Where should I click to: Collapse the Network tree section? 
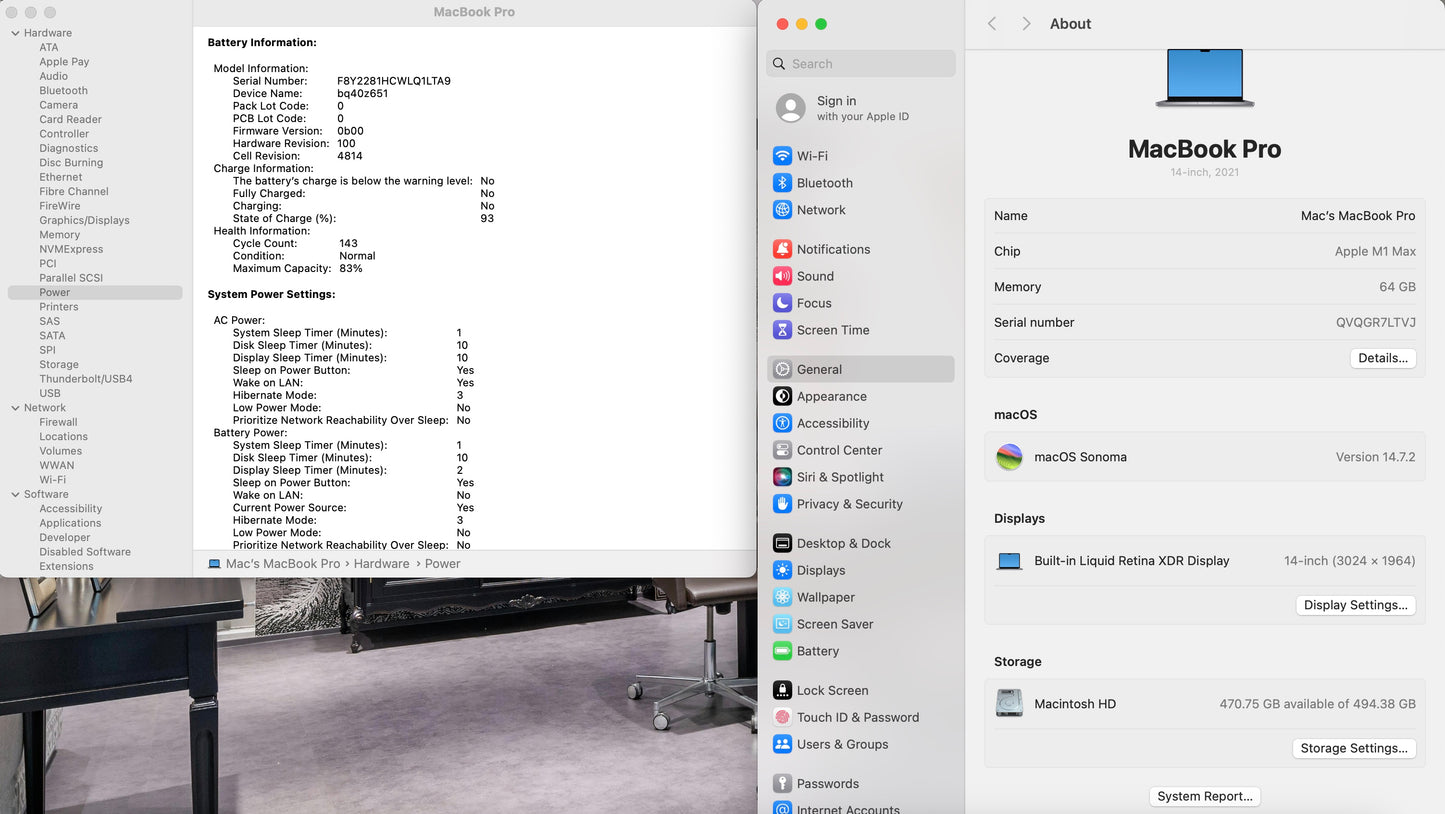point(15,408)
